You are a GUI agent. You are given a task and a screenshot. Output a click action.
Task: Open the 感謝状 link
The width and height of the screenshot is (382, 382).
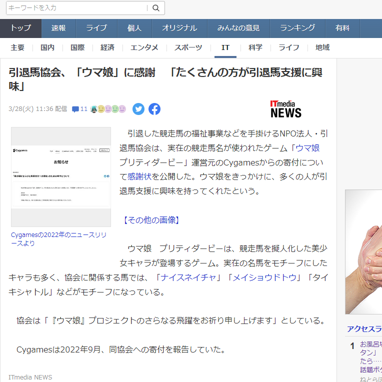coord(139,177)
